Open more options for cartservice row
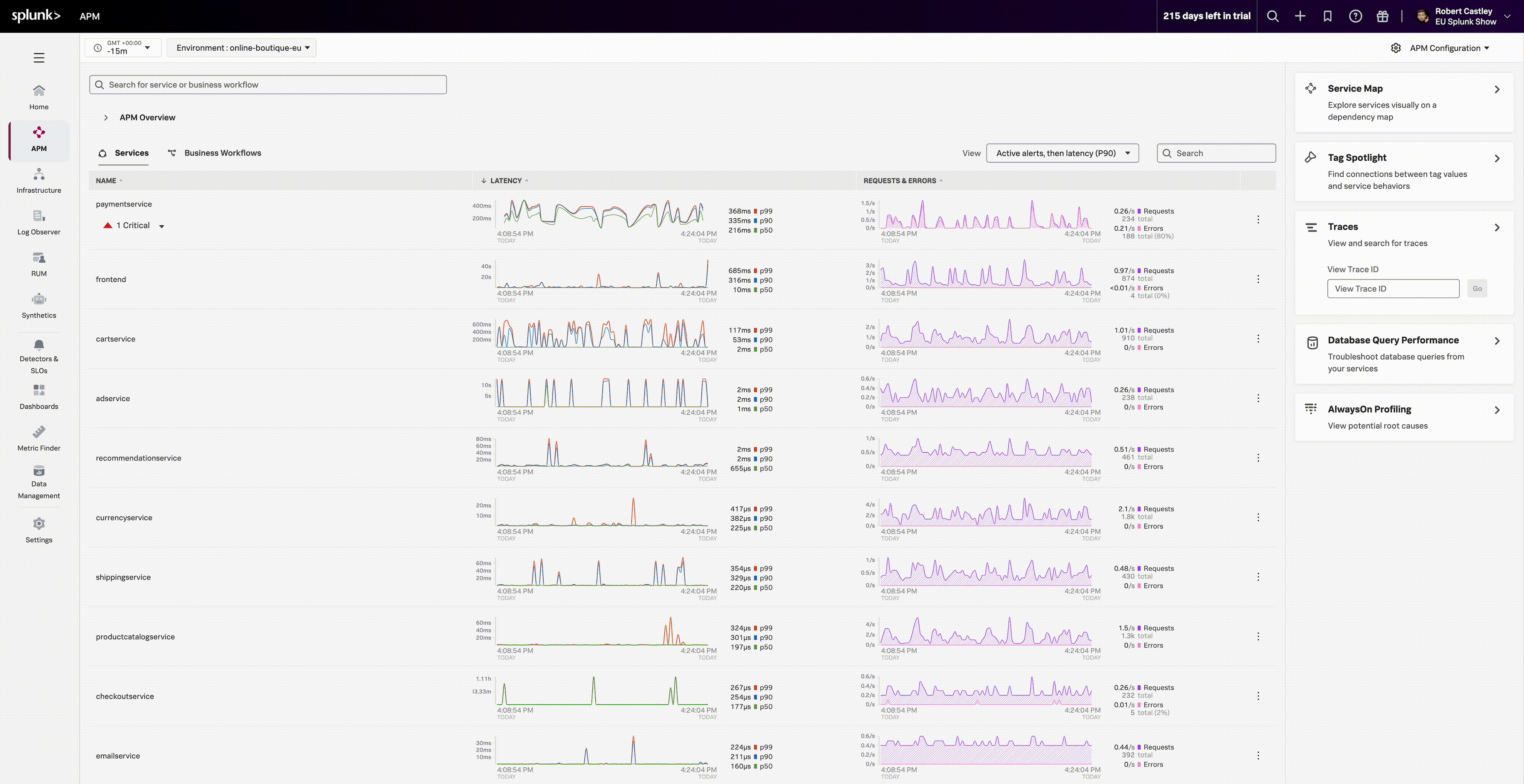Screen dimensions: 1524x784 point(1258,339)
